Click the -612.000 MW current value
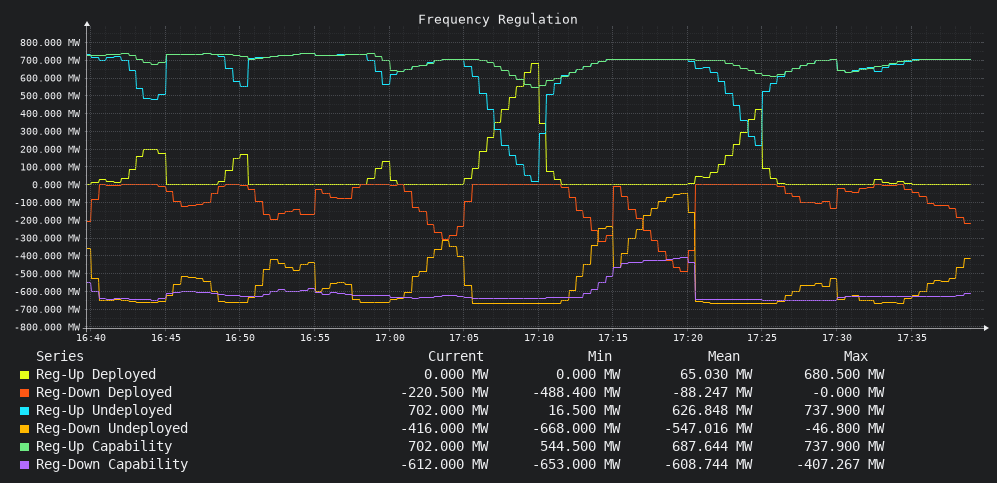This screenshot has height=483, width=997. [444, 465]
